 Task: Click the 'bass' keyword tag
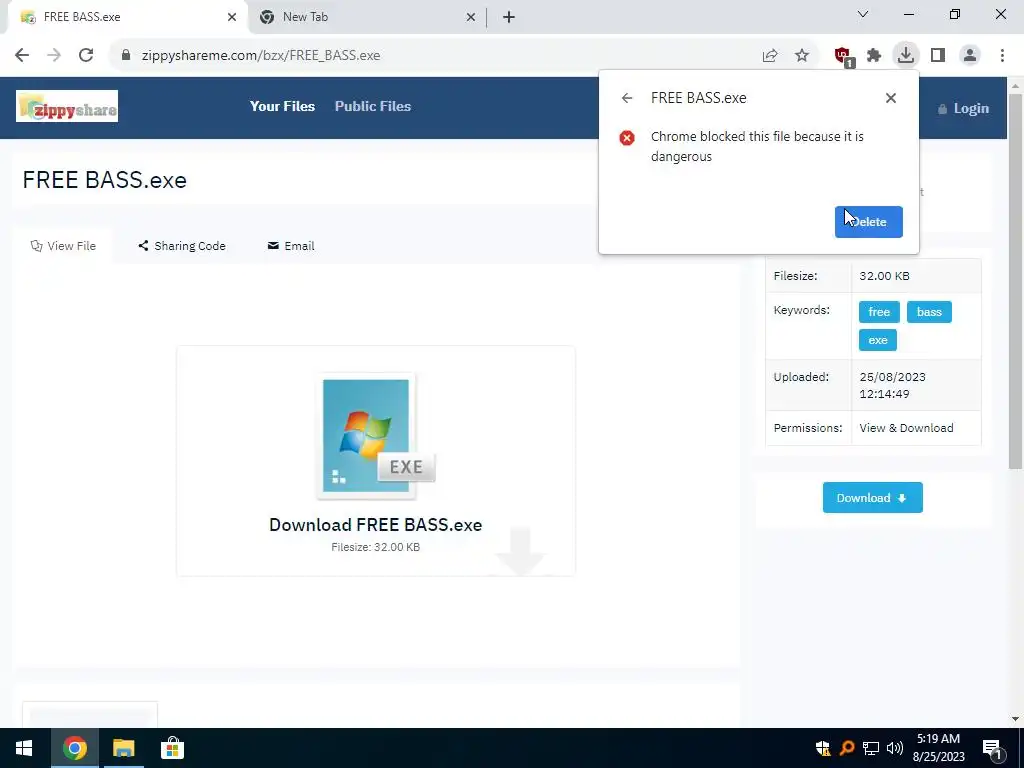click(x=929, y=312)
